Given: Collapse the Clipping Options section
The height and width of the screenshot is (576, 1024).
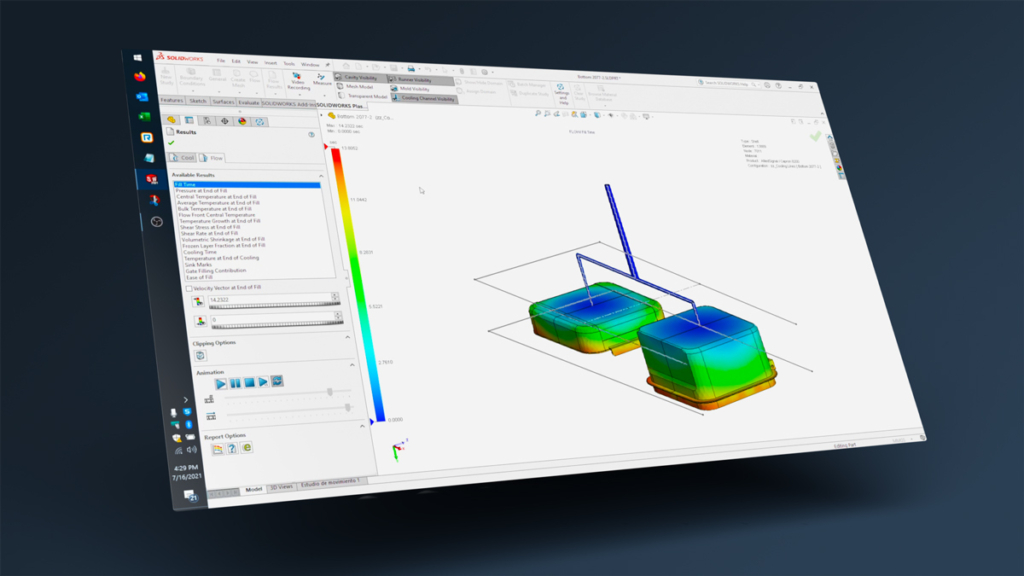Looking at the screenshot, I should pos(348,335).
